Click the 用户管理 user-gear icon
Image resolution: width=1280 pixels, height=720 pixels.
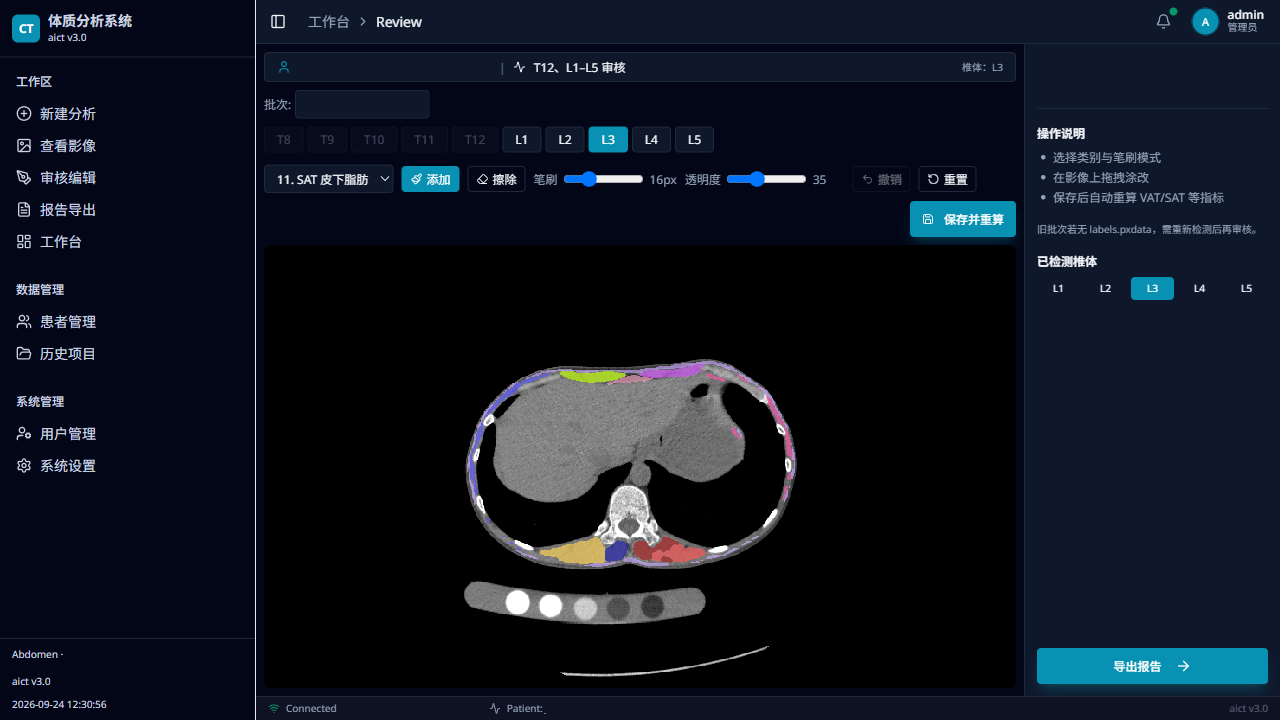[24, 434]
